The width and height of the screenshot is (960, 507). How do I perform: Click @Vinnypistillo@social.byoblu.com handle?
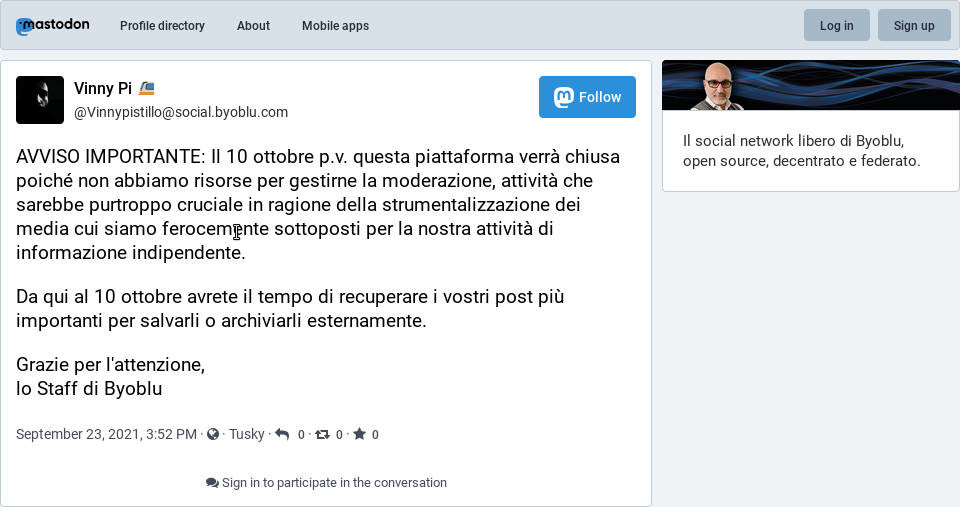181,112
